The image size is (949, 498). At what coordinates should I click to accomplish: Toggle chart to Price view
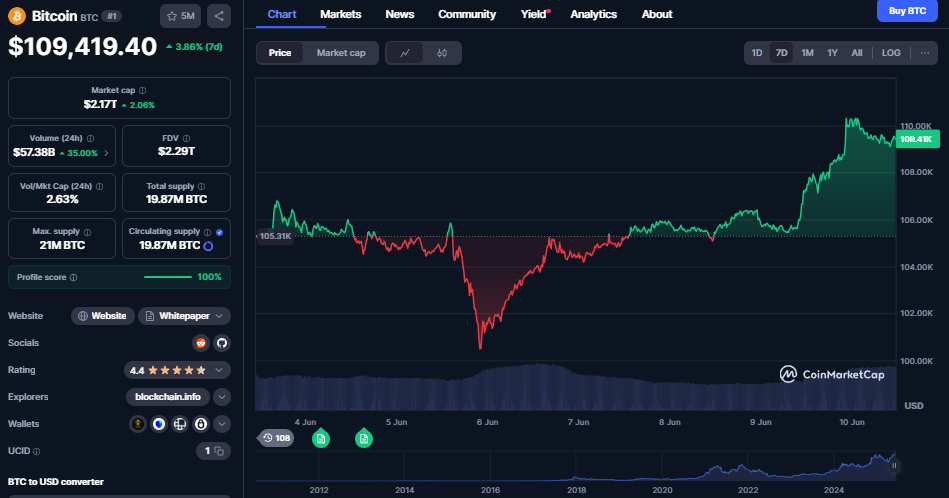[280, 53]
